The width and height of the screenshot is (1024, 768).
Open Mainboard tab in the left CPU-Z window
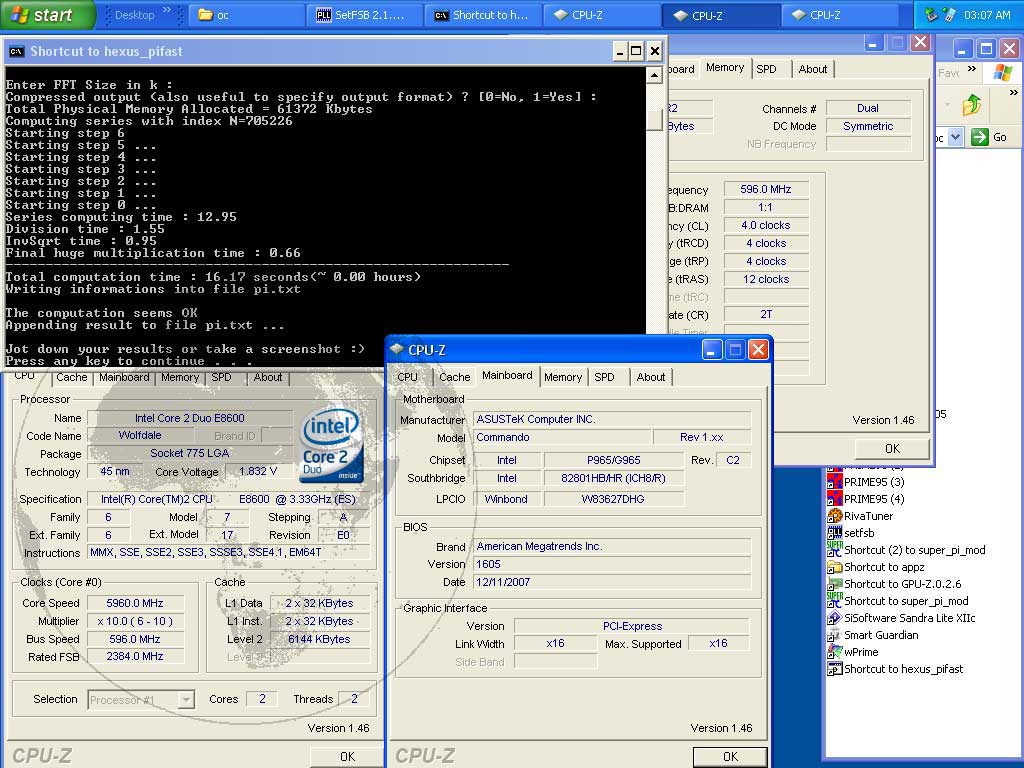click(x=124, y=377)
